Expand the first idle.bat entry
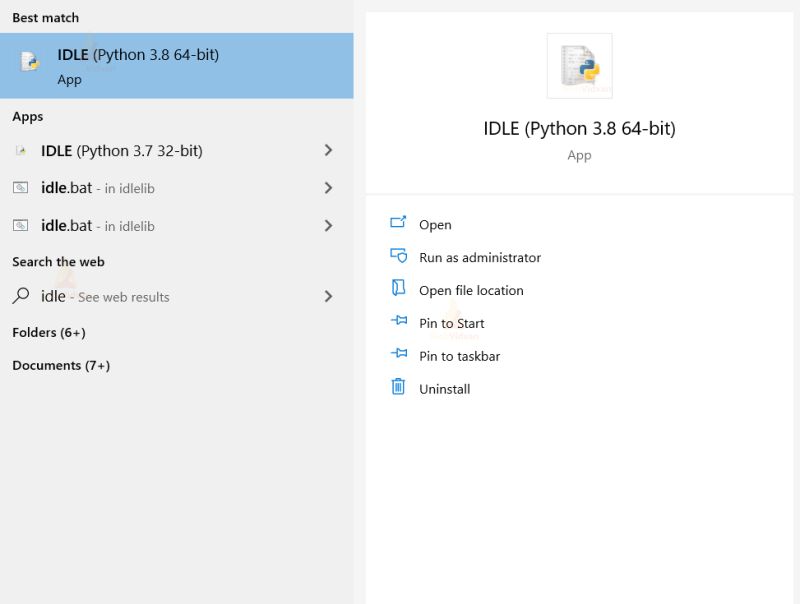Screen dimensions: 800x604 pos(329,188)
